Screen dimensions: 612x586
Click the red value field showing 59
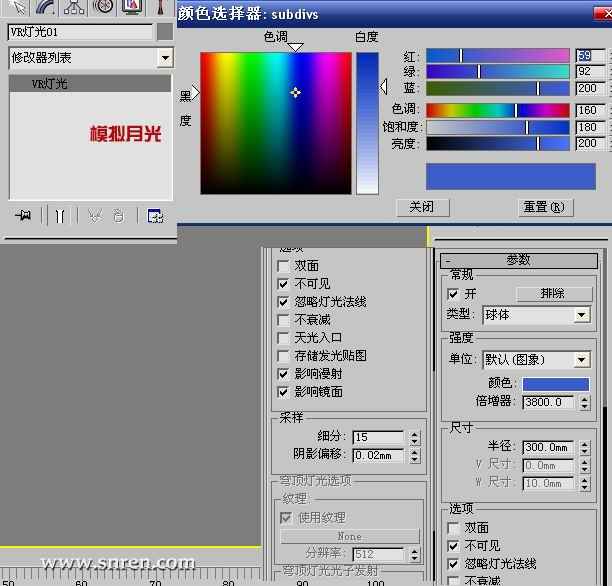point(591,55)
